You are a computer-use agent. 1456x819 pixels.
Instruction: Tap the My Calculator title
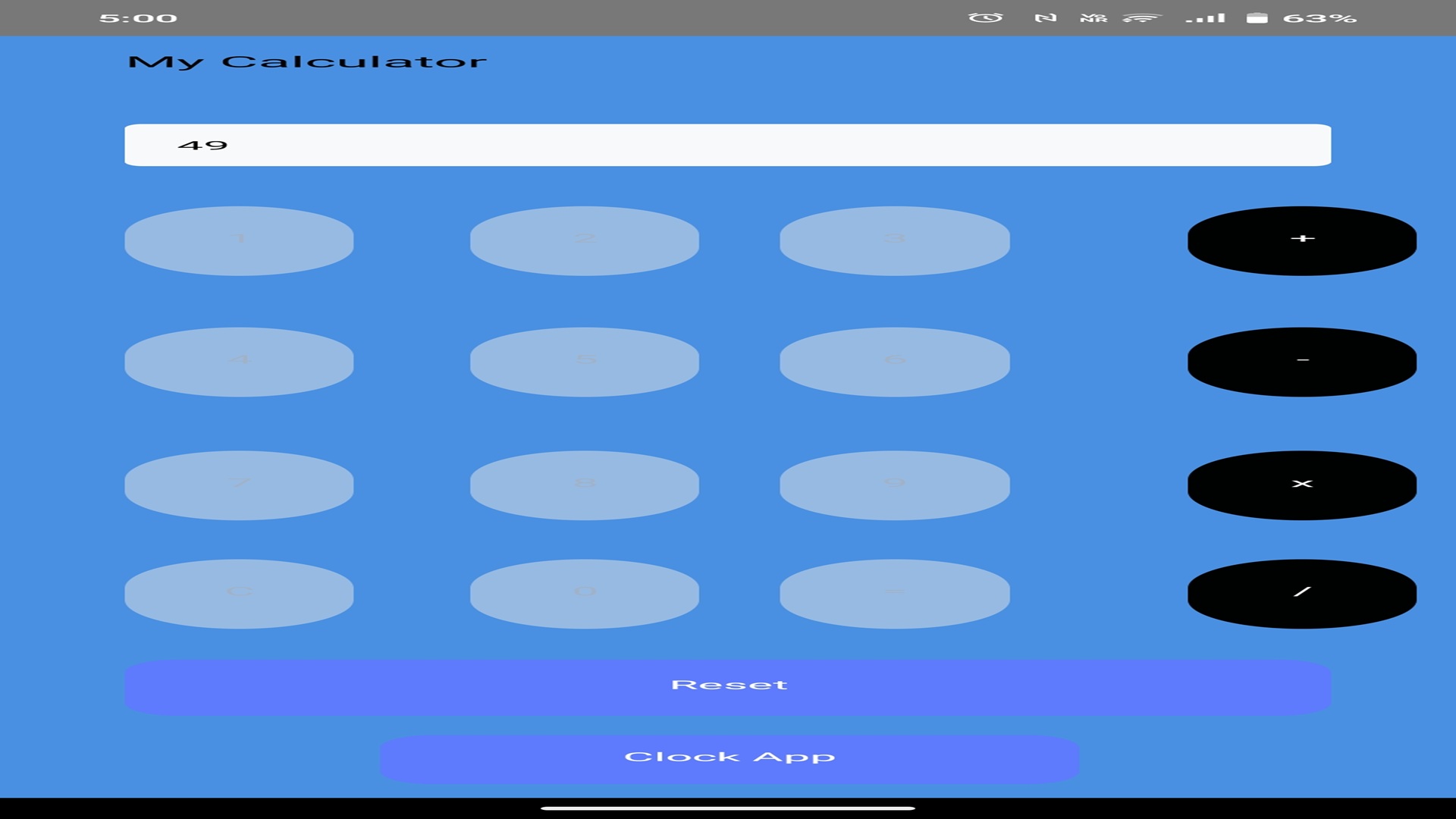coord(307,62)
